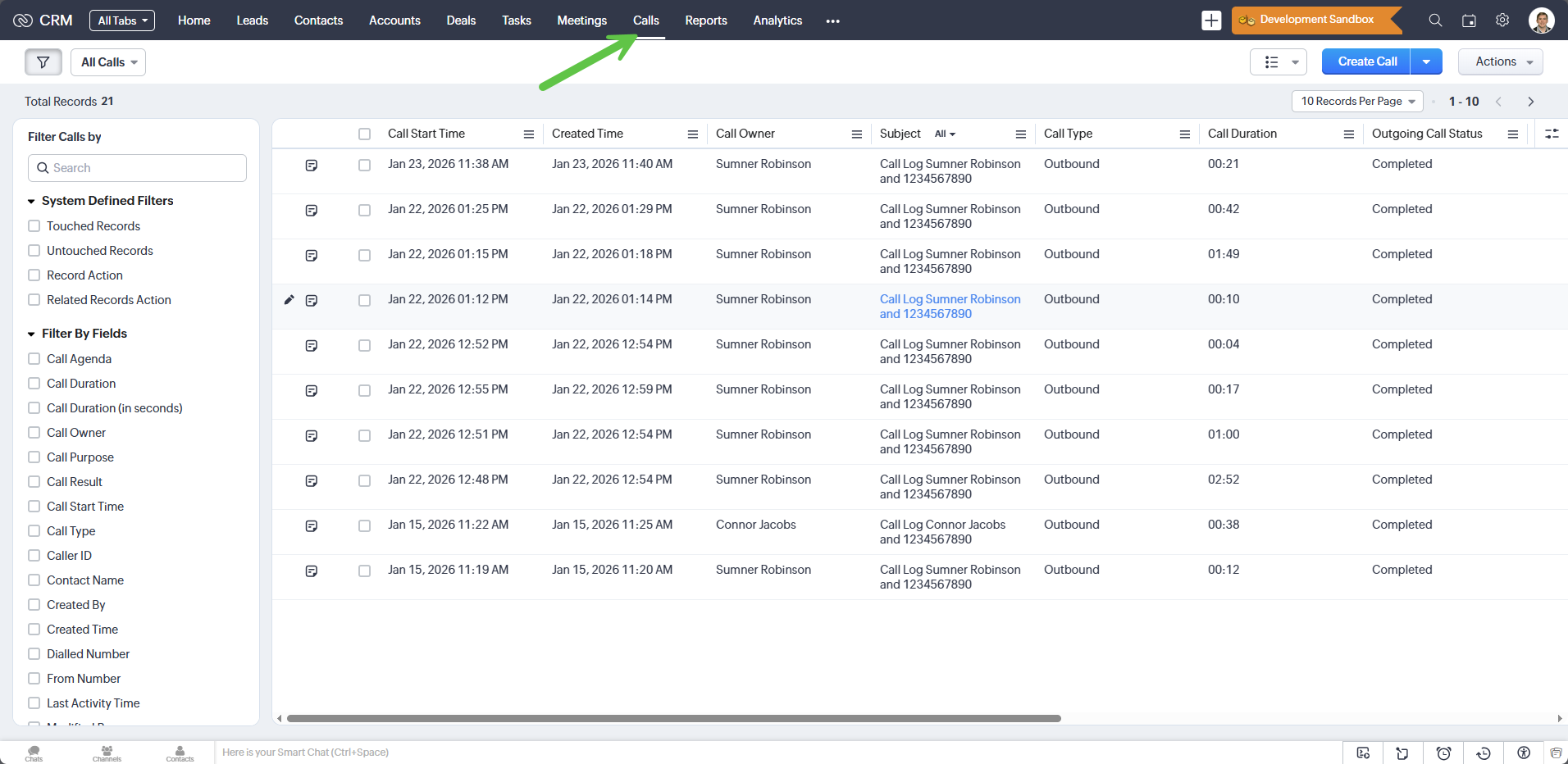The width and height of the screenshot is (1568, 764).
Task: Open the global search magnifier icon
Action: point(1435,20)
